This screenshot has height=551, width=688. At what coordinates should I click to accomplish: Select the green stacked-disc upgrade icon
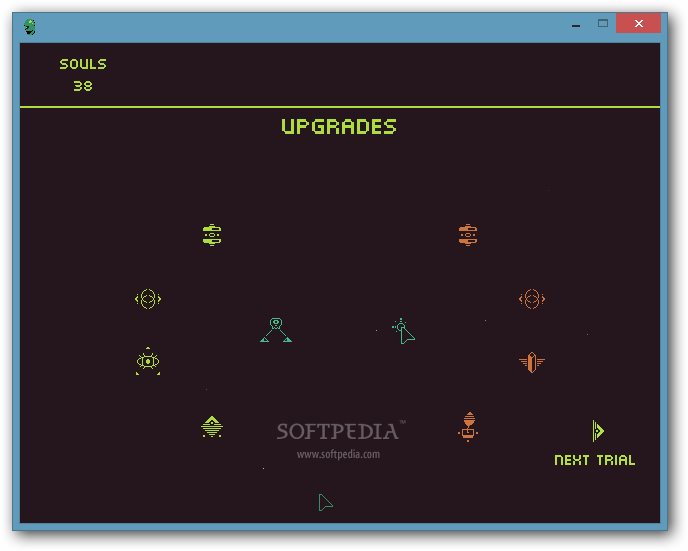click(212, 235)
